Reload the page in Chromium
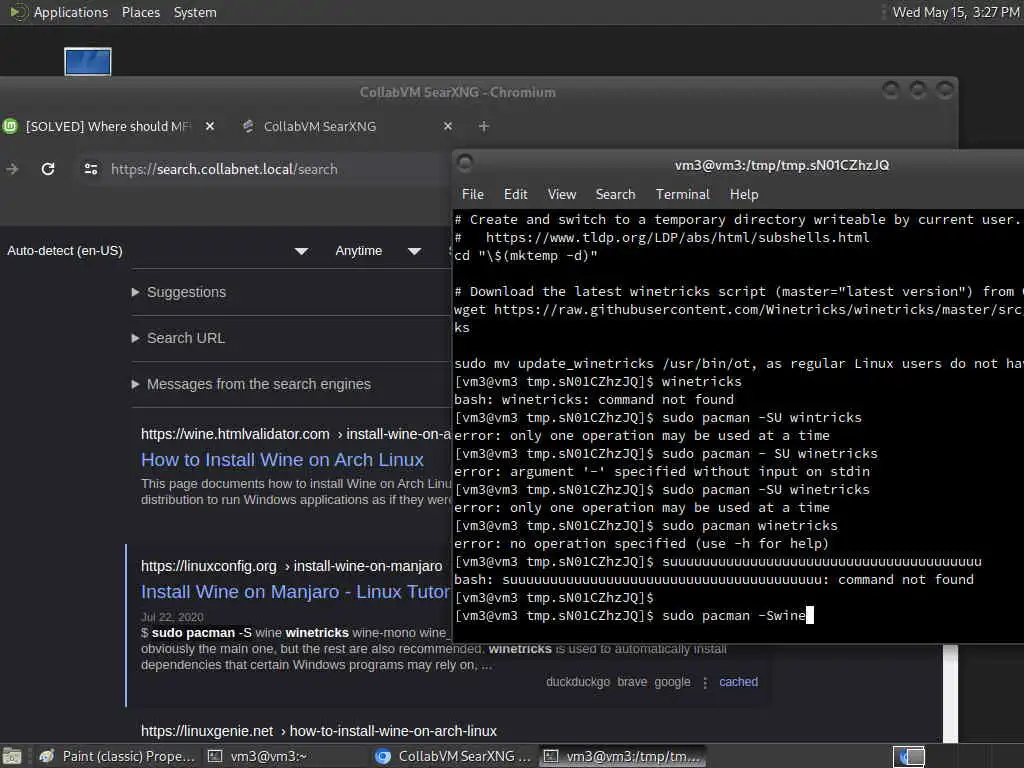The height and width of the screenshot is (768, 1024). coord(48,169)
